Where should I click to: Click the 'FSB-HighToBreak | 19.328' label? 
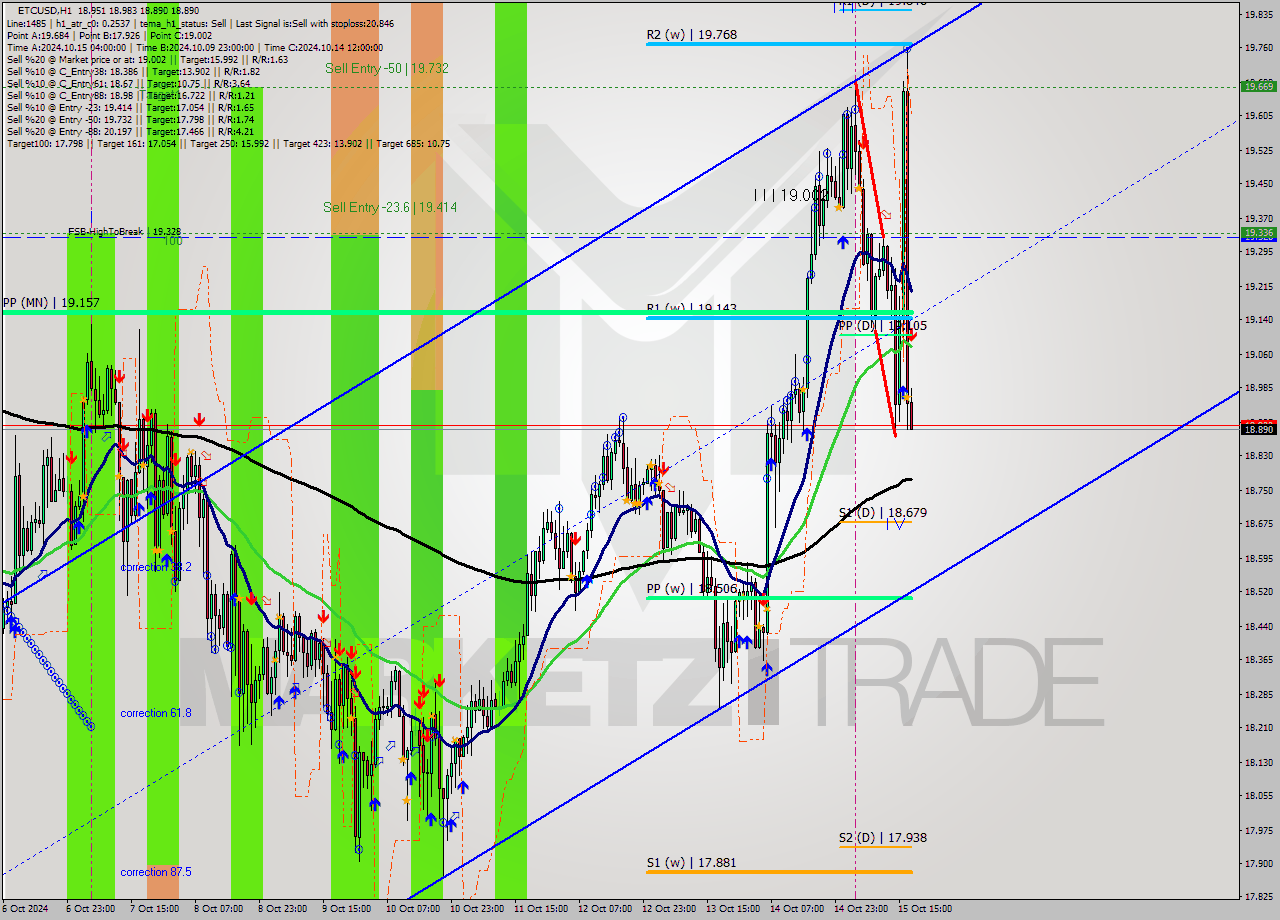click(x=124, y=231)
